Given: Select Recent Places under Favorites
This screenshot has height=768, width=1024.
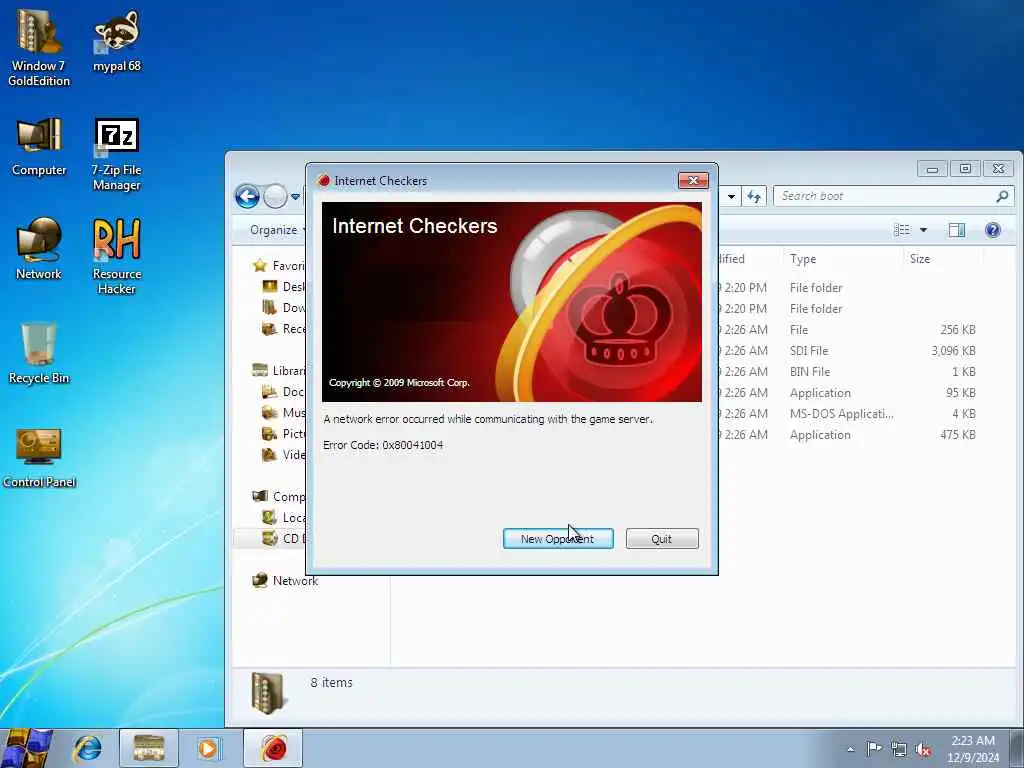Looking at the screenshot, I should (283, 328).
